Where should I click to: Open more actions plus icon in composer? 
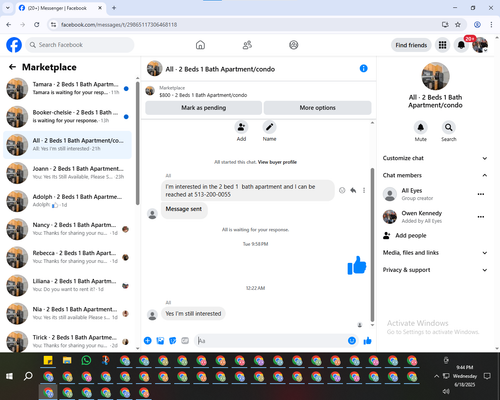148,341
